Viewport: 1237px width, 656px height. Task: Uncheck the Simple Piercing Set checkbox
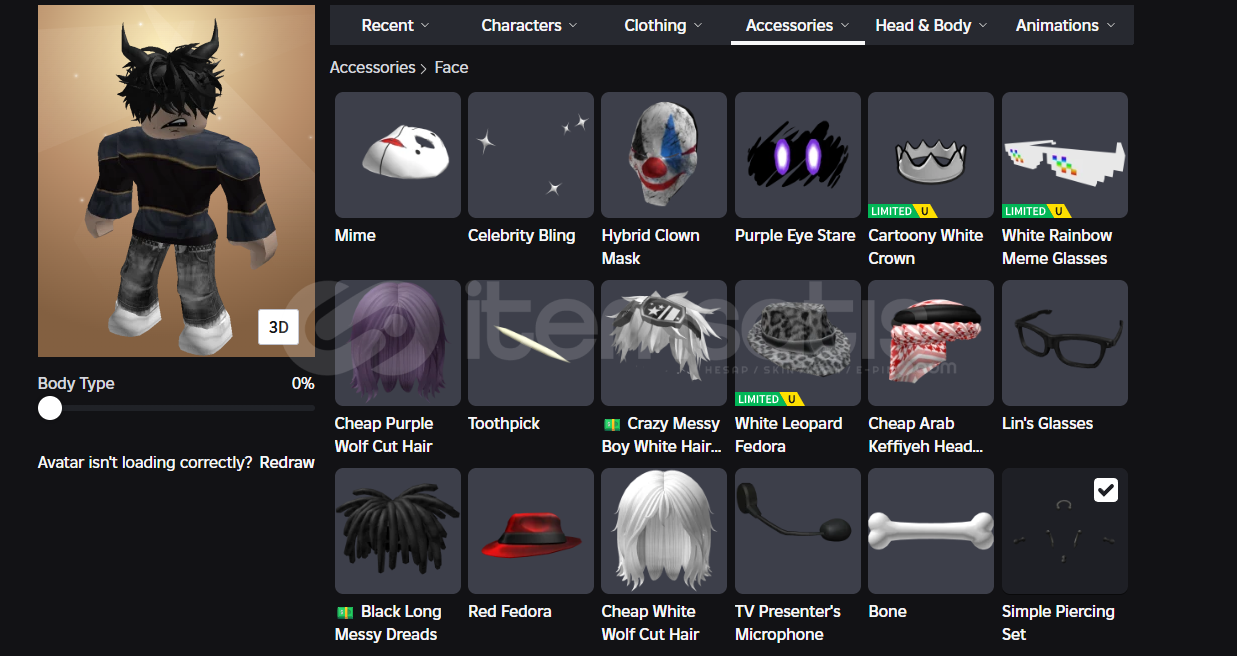pos(1105,490)
